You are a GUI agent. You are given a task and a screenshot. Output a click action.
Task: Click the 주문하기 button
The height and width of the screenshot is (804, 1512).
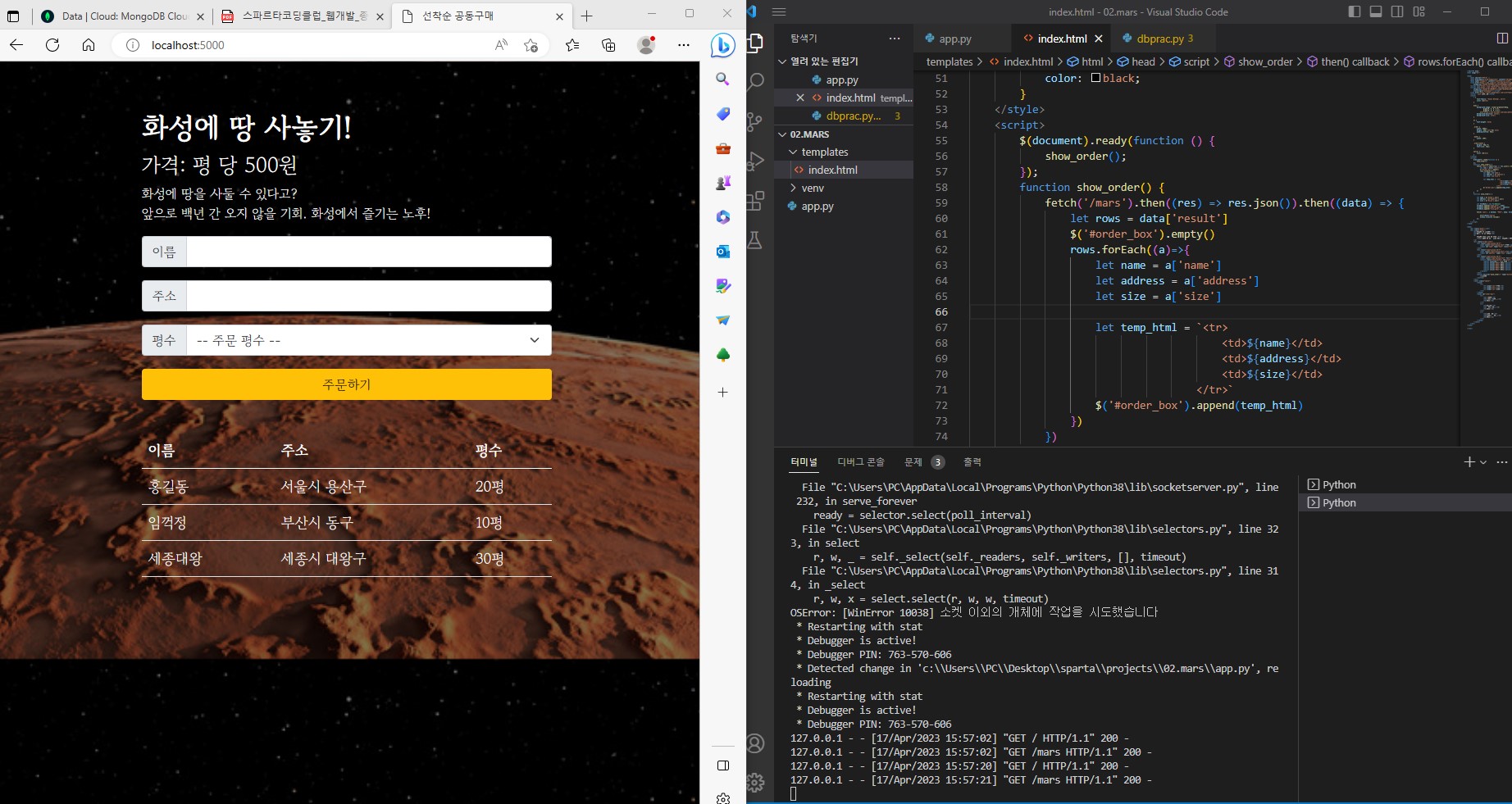347,384
